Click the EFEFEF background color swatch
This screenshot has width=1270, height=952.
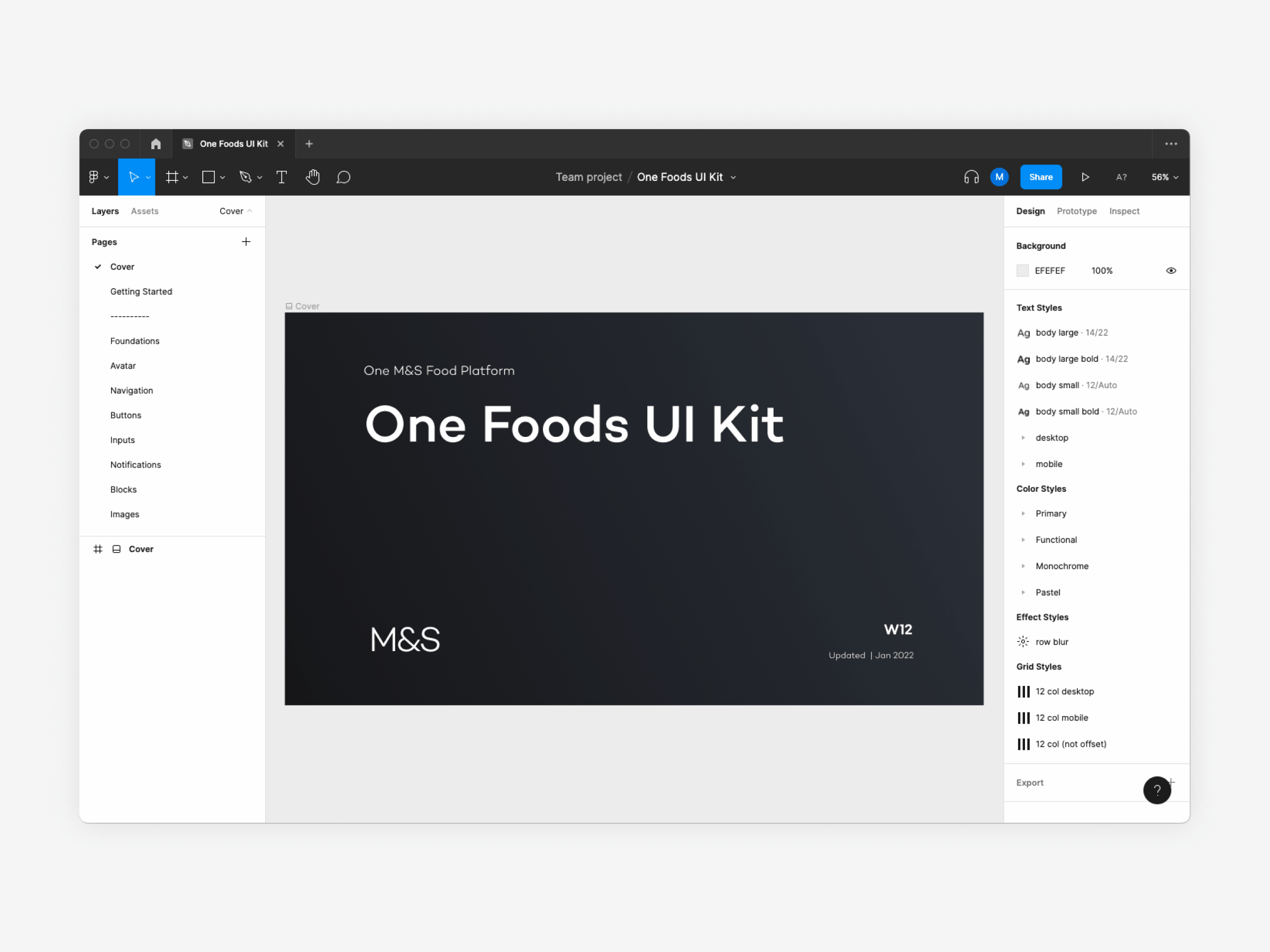point(1022,270)
